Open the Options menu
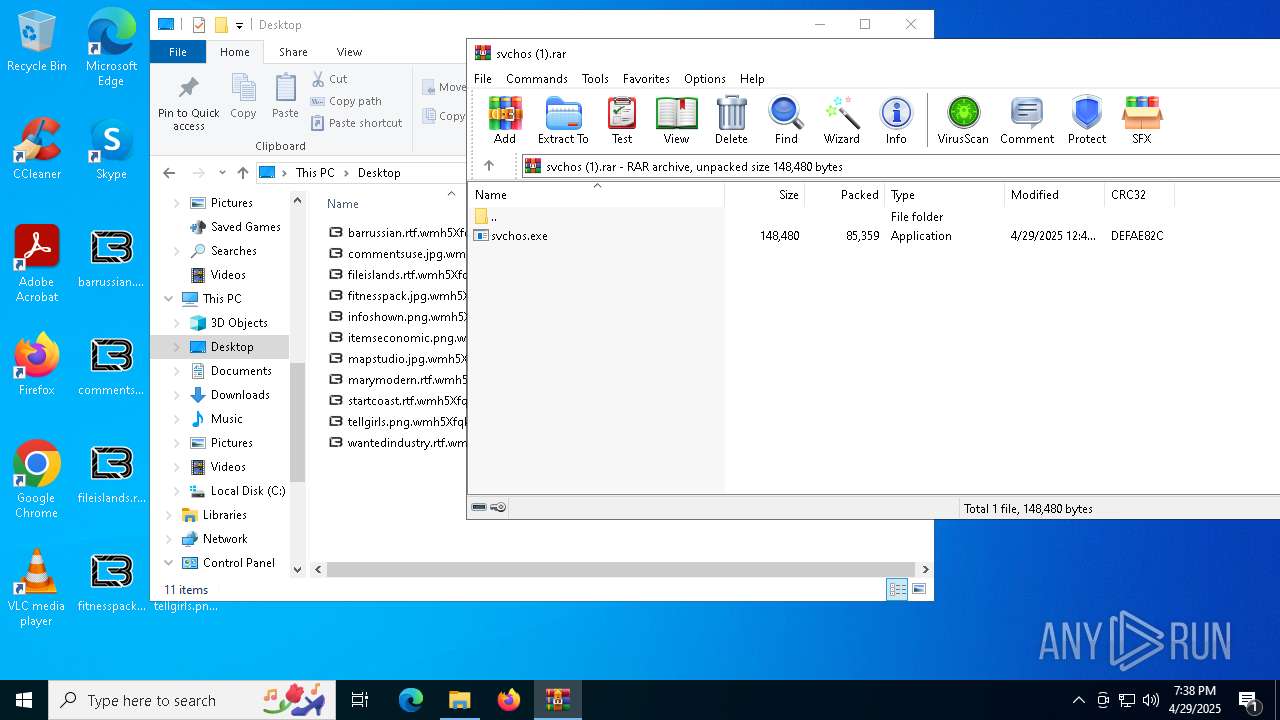This screenshot has height=720, width=1280. click(705, 79)
